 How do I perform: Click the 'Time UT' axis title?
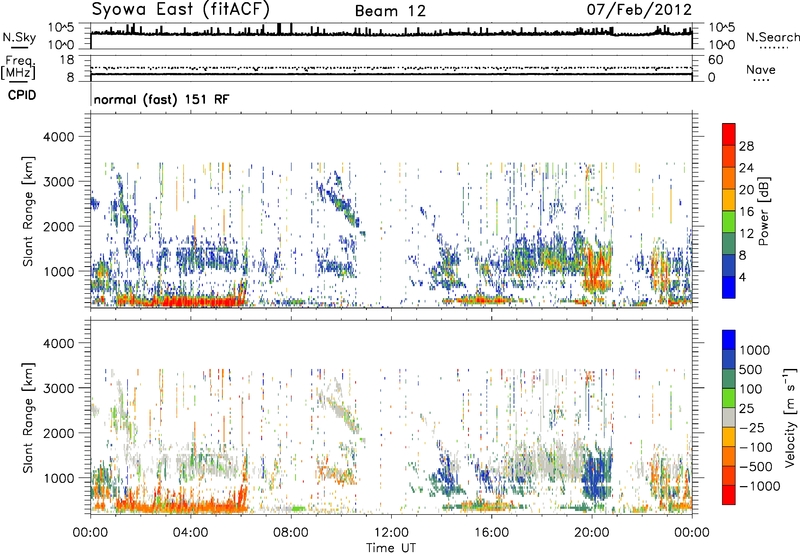coord(391,548)
